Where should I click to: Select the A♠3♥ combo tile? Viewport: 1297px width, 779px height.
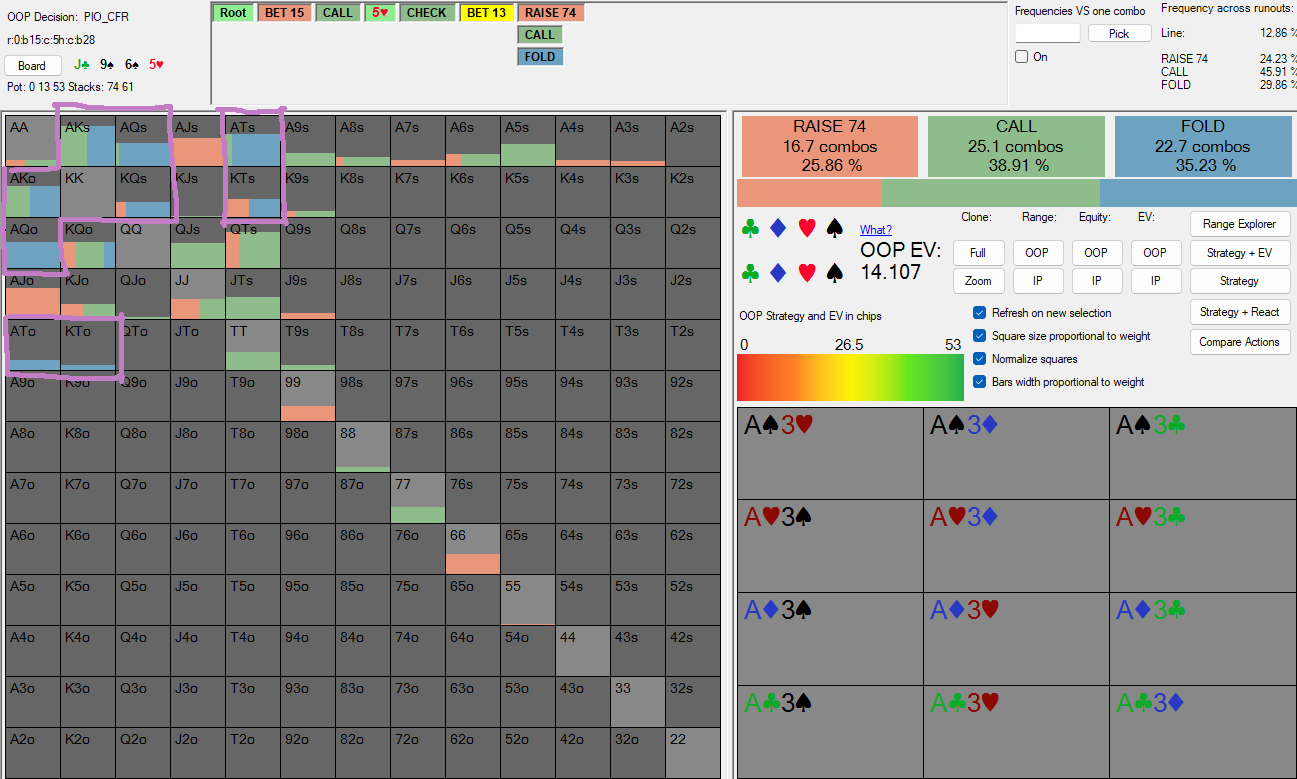(x=829, y=452)
